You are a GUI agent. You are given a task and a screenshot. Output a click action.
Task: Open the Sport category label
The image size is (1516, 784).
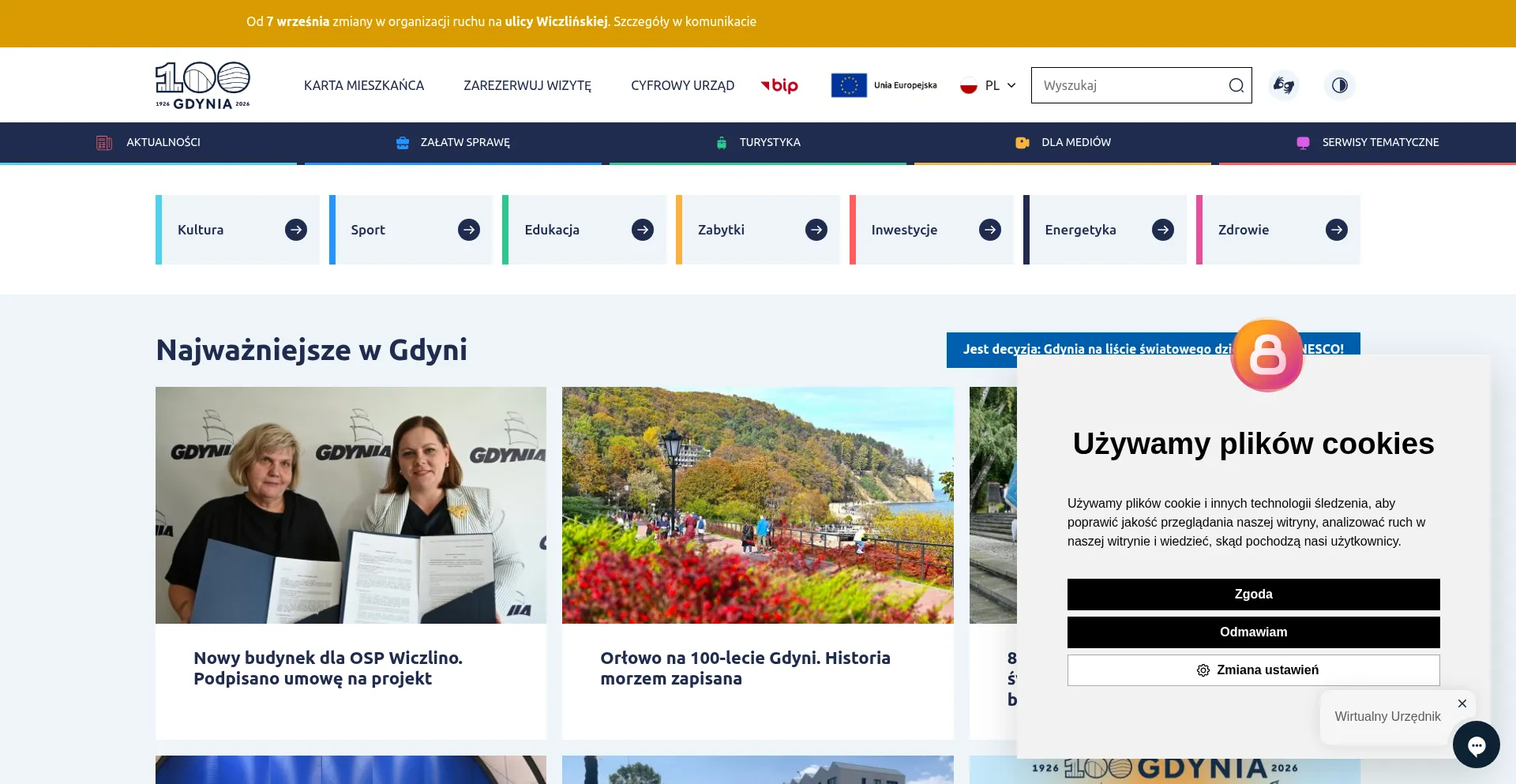[368, 230]
